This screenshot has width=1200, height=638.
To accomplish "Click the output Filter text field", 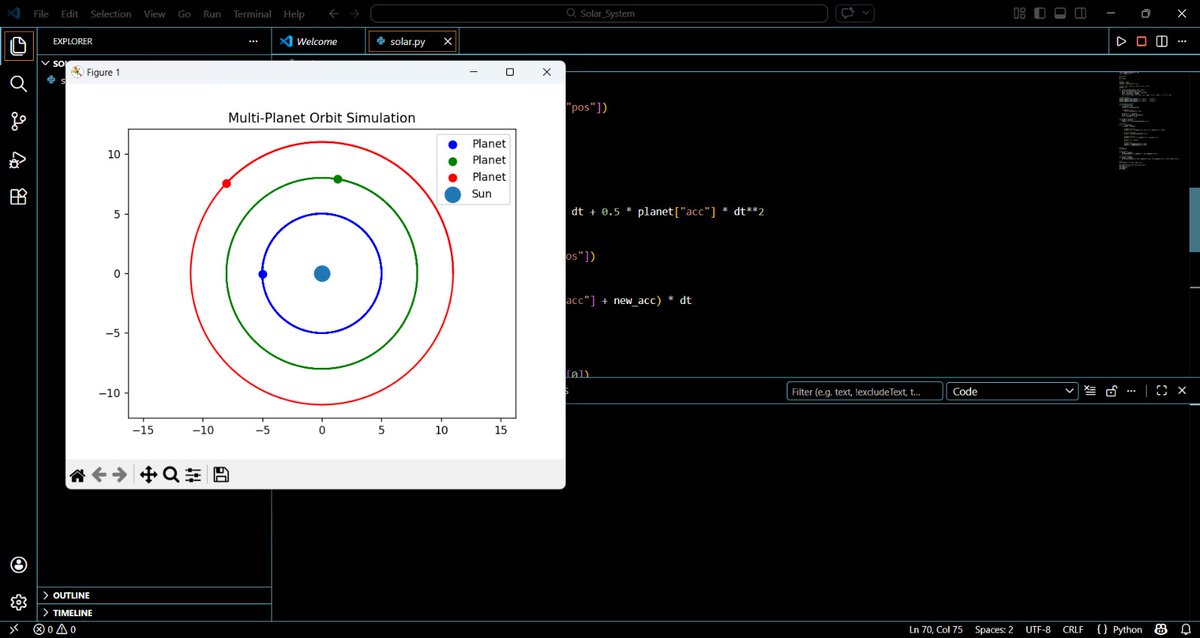I will (865, 391).
